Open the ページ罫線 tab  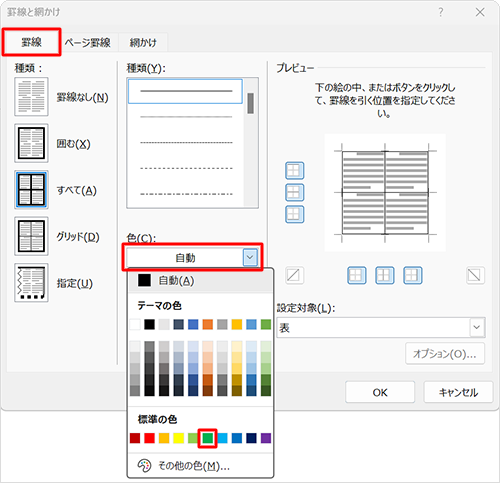[88, 43]
